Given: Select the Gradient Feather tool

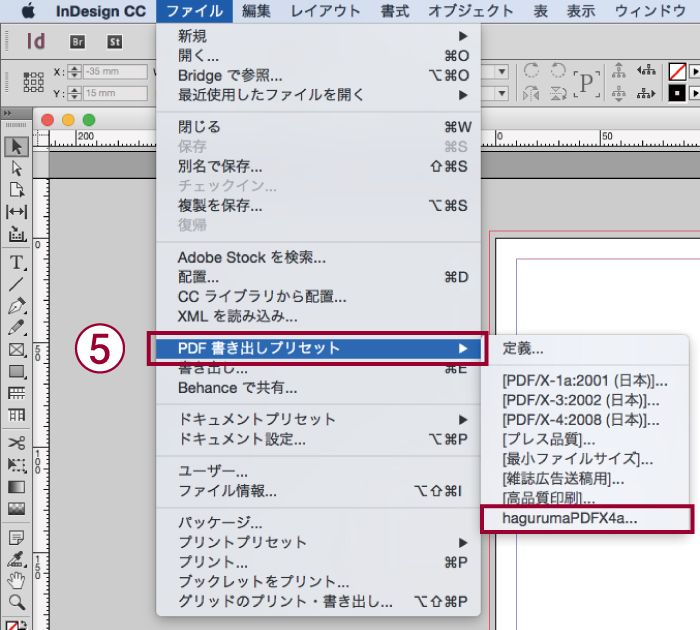Looking at the screenshot, I should (17, 508).
